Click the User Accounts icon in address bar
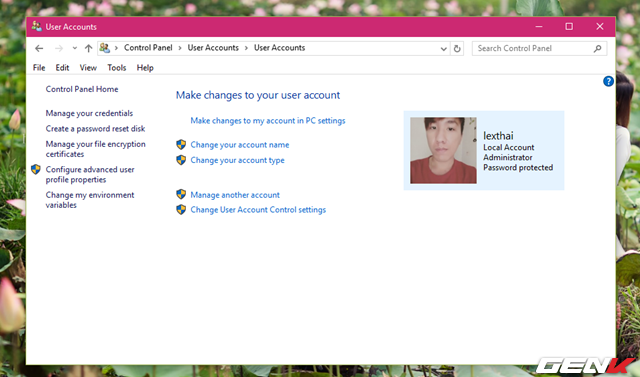The width and height of the screenshot is (640, 377). pos(104,48)
